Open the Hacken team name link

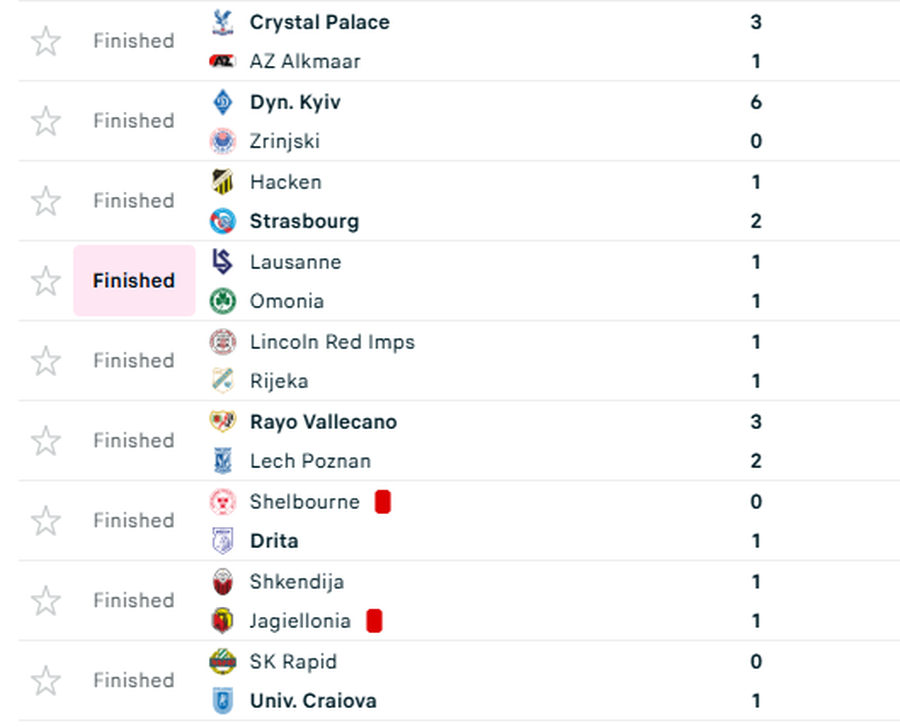pos(286,182)
